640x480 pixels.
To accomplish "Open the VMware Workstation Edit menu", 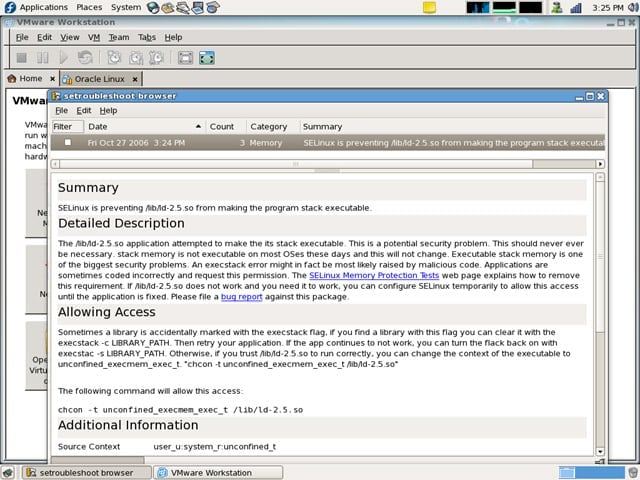I will [44, 37].
